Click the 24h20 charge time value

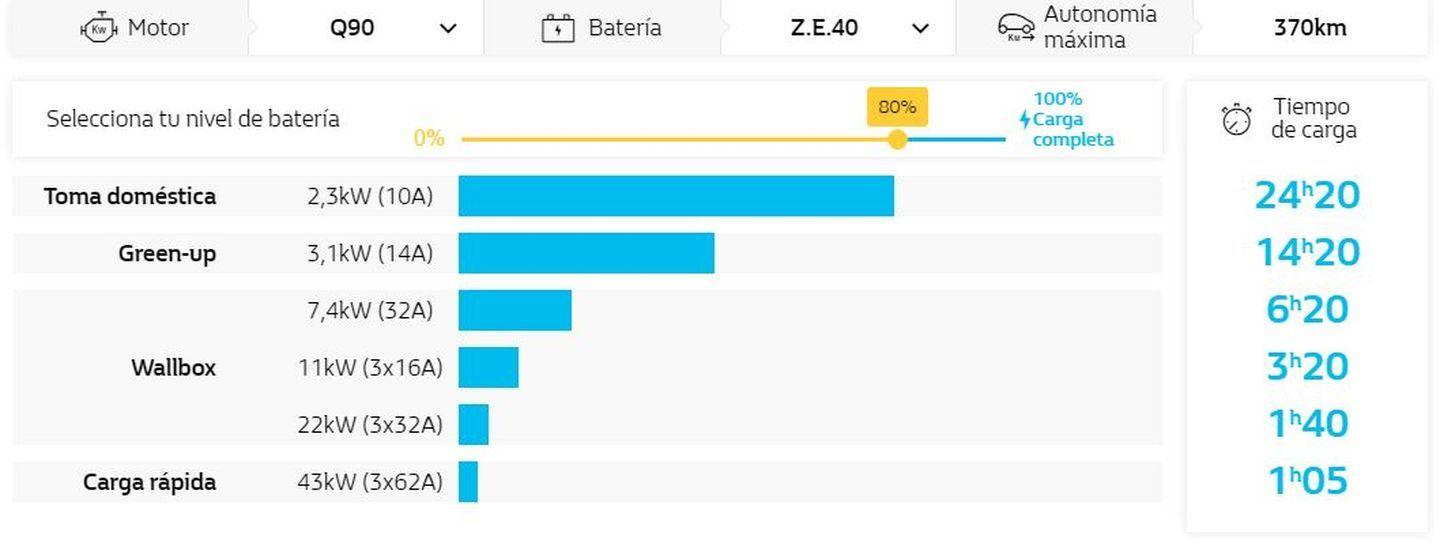point(1307,196)
